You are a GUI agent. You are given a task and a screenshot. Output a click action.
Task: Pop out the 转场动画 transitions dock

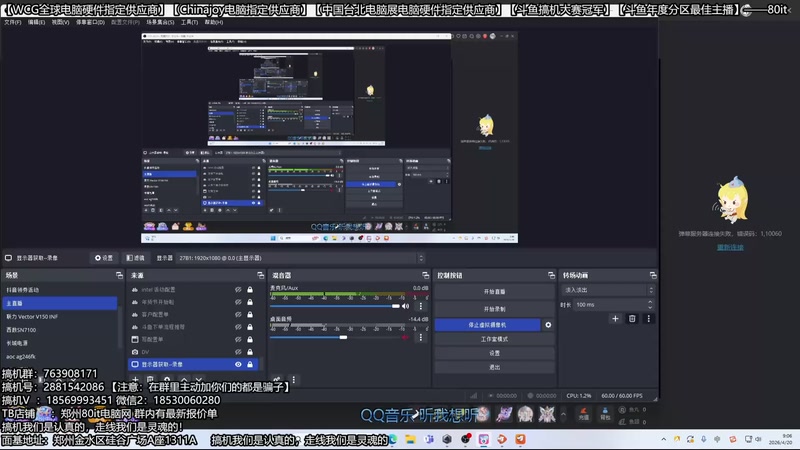coord(653,276)
